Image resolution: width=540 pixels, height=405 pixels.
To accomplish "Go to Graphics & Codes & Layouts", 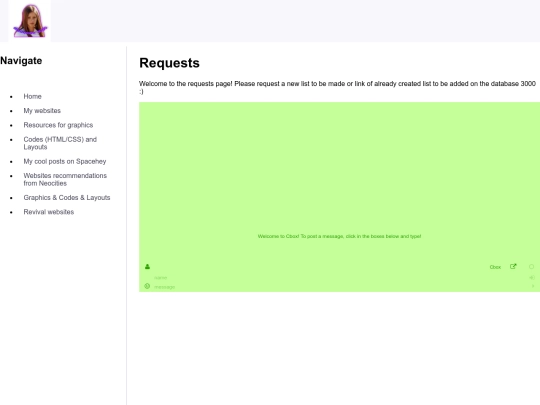I will click(67, 198).
